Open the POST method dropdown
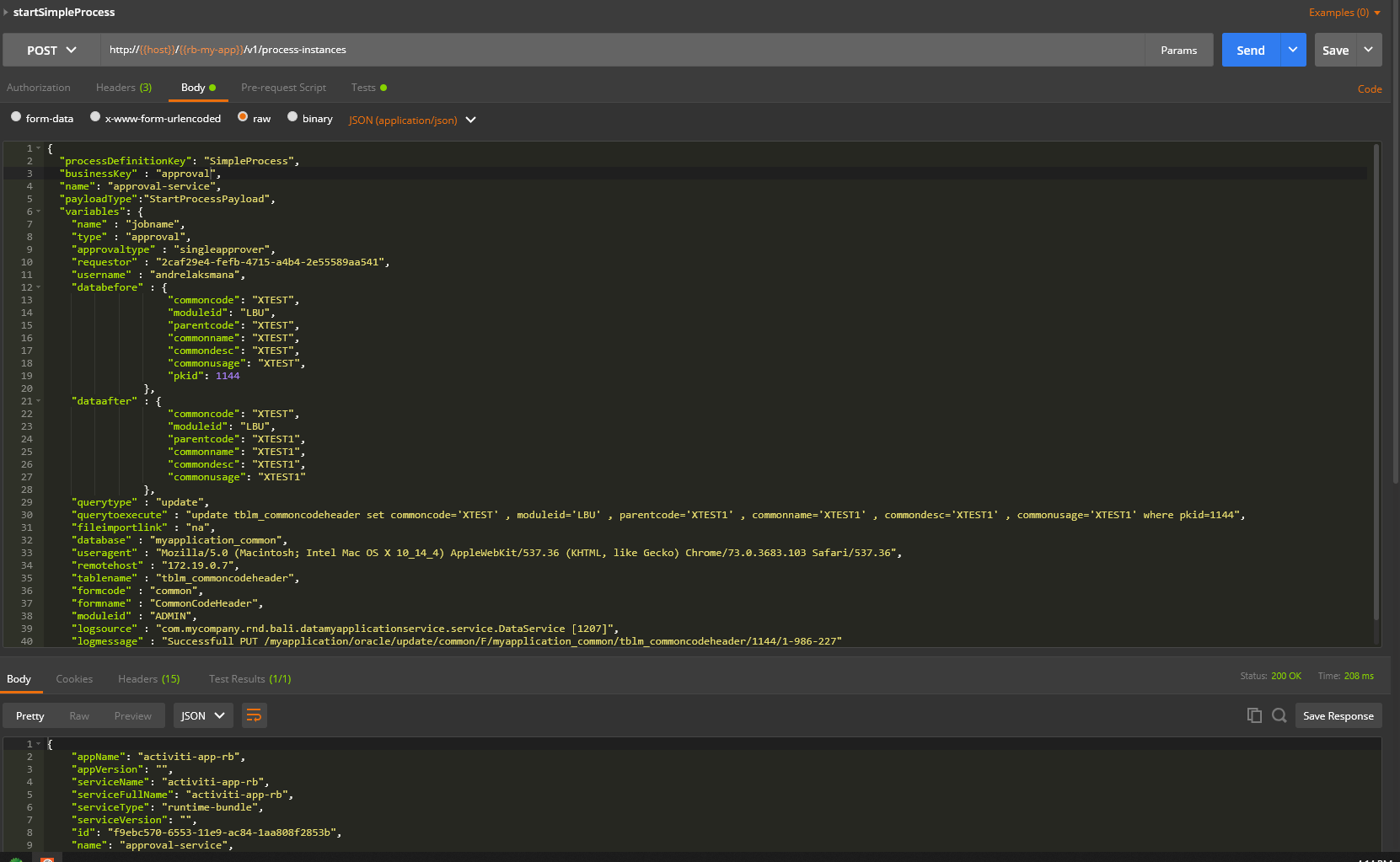The height and width of the screenshot is (862, 1400). 51,50
